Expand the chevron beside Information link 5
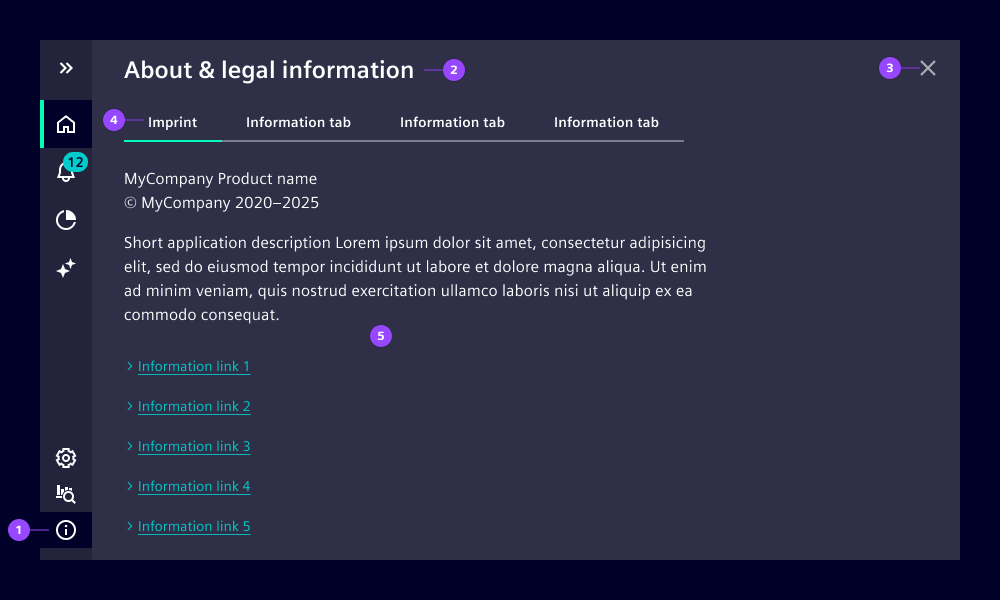Image resolution: width=1000 pixels, height=600 pixels. pyautogui.click(x=129, y=526)
